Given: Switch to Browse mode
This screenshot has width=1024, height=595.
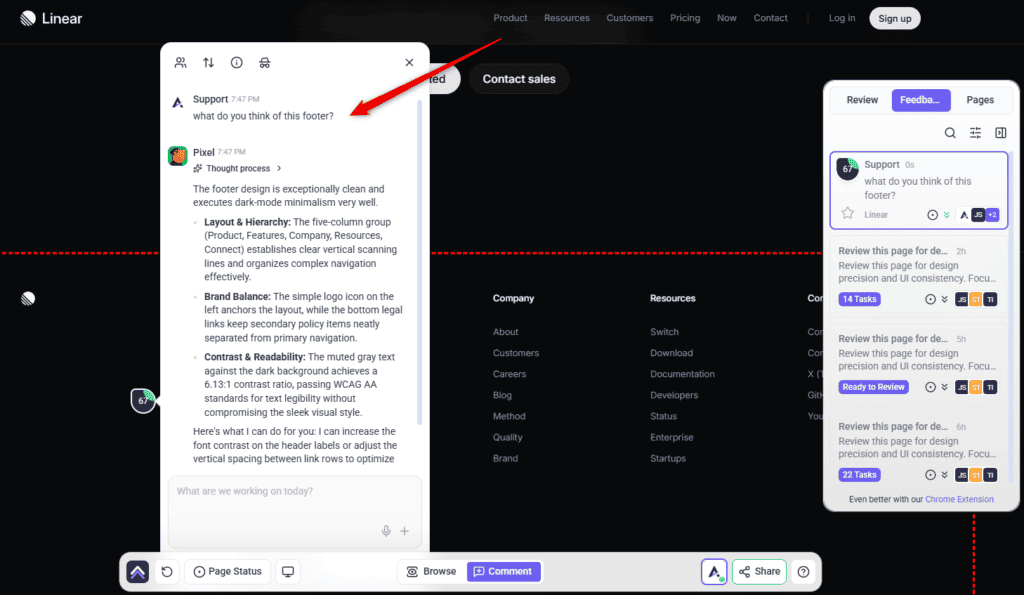Looking at the screenshot, I should point(432,571).
